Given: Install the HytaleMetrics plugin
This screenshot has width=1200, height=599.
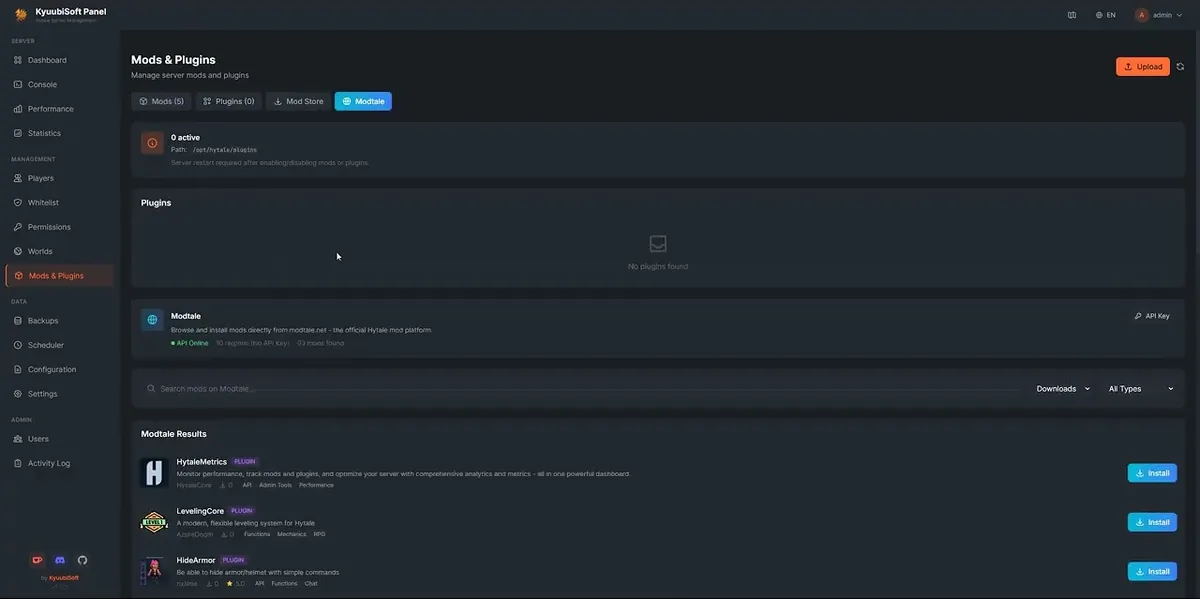Looking at the screenshot, I should click(x=1152, y=473).
